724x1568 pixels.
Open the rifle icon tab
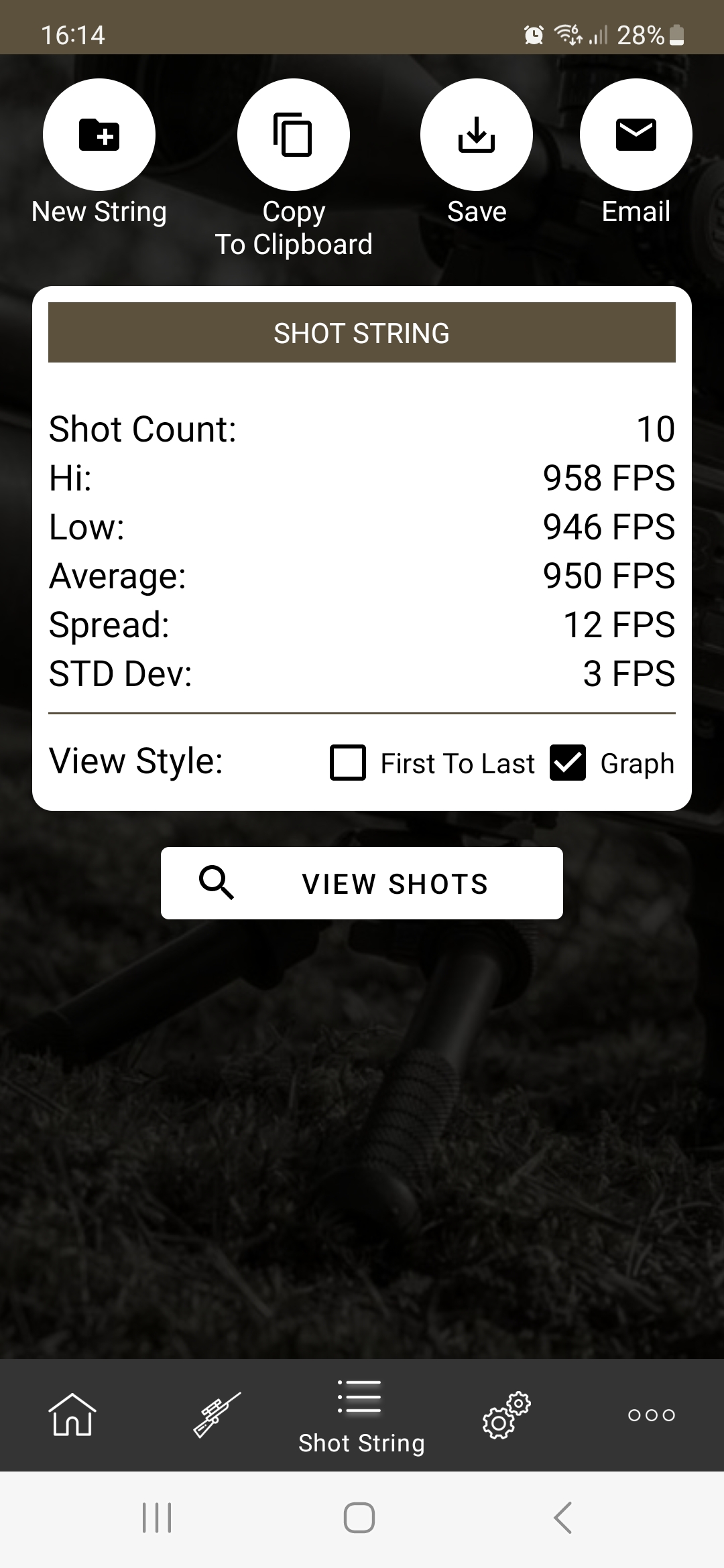click(x=217, y=1415)
